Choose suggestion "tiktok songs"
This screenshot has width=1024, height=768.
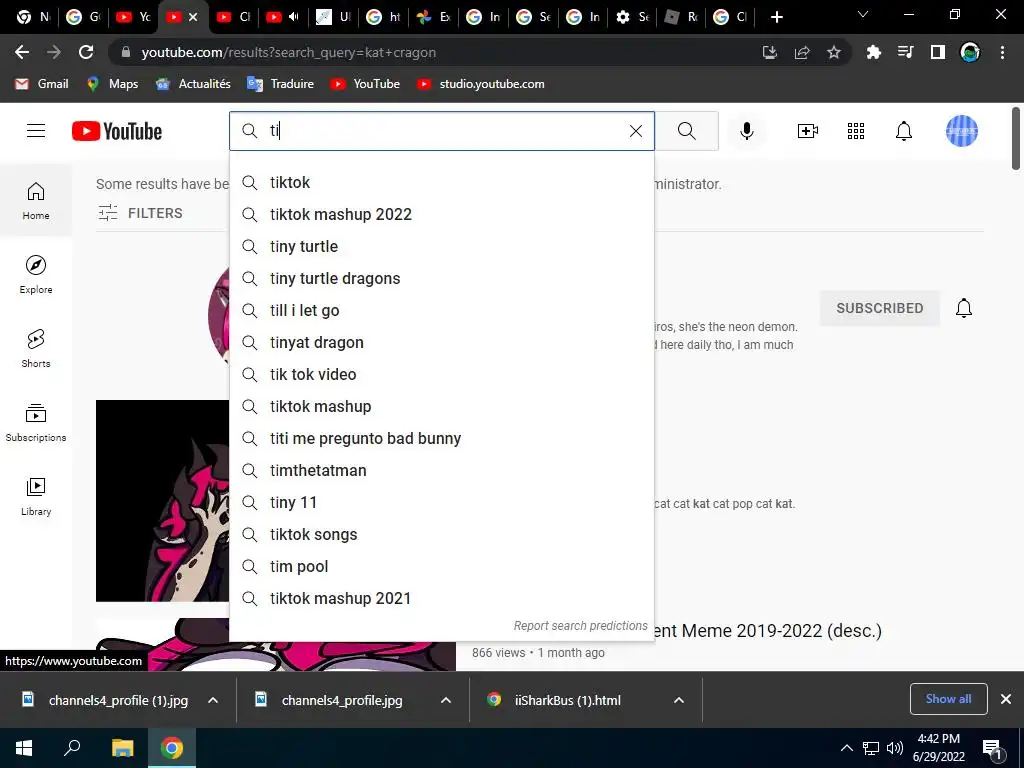coord(441,534)
